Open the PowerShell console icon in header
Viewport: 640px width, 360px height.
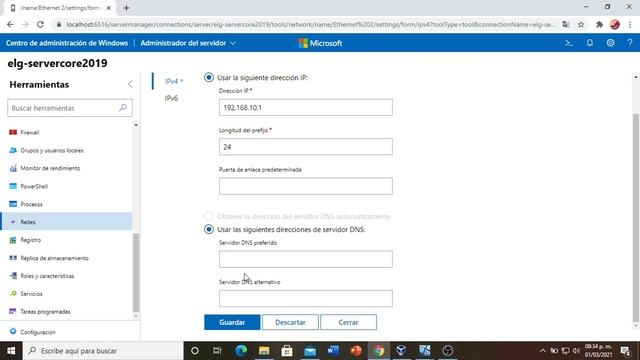[x=569, y=43]
